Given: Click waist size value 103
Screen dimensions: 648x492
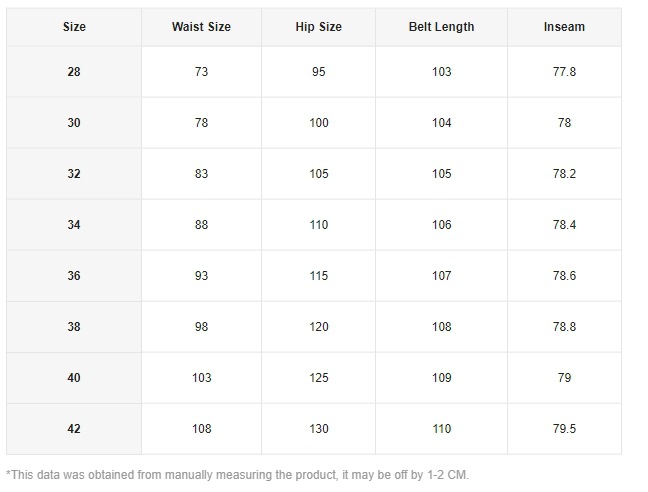Looking at the screenshot, I should (x=201, y=378).
